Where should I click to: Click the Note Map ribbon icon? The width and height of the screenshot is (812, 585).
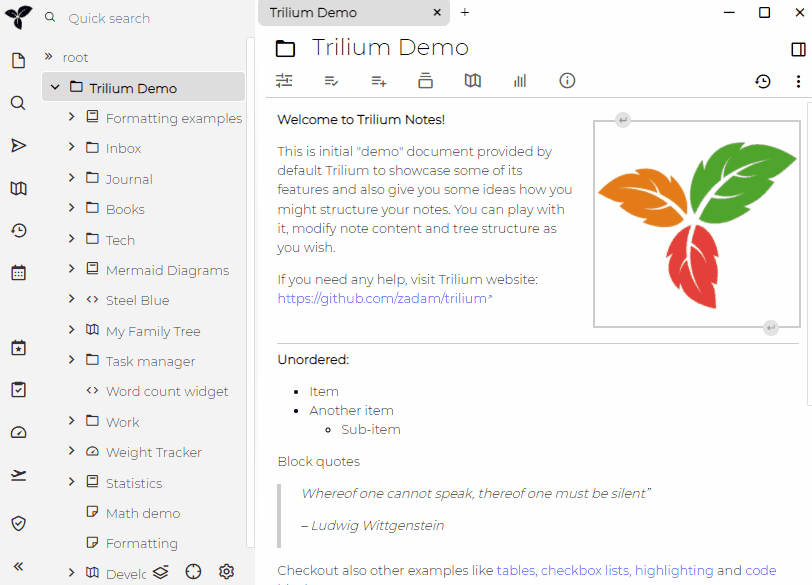(x=473, y=81)
